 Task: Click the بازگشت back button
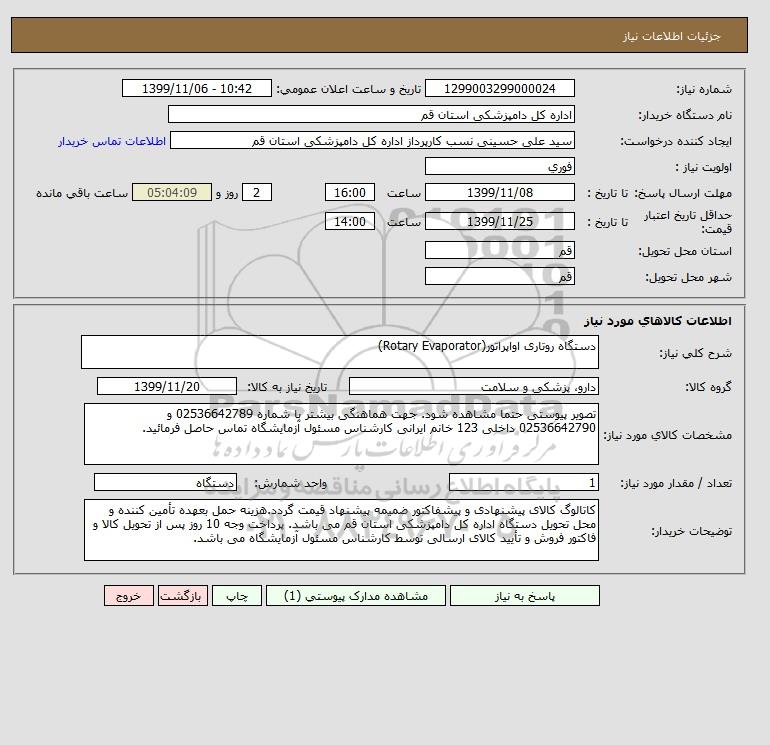pos(183,596)
